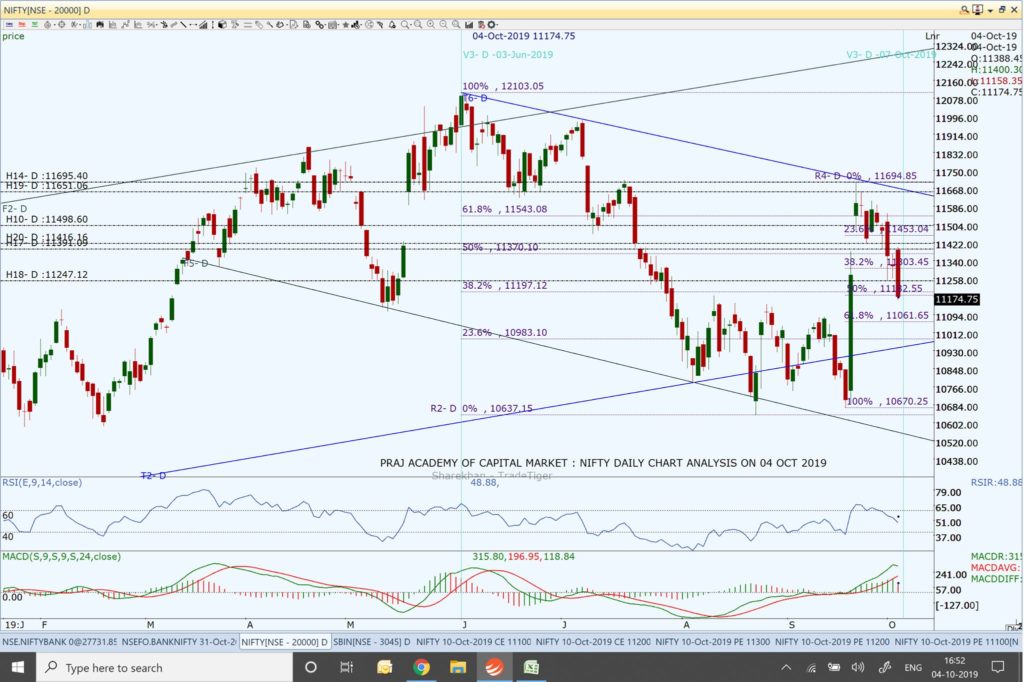1024x682 pixels.
Task: Click the monitor icon in the chart title bar
Action: [x=978, y=10]
